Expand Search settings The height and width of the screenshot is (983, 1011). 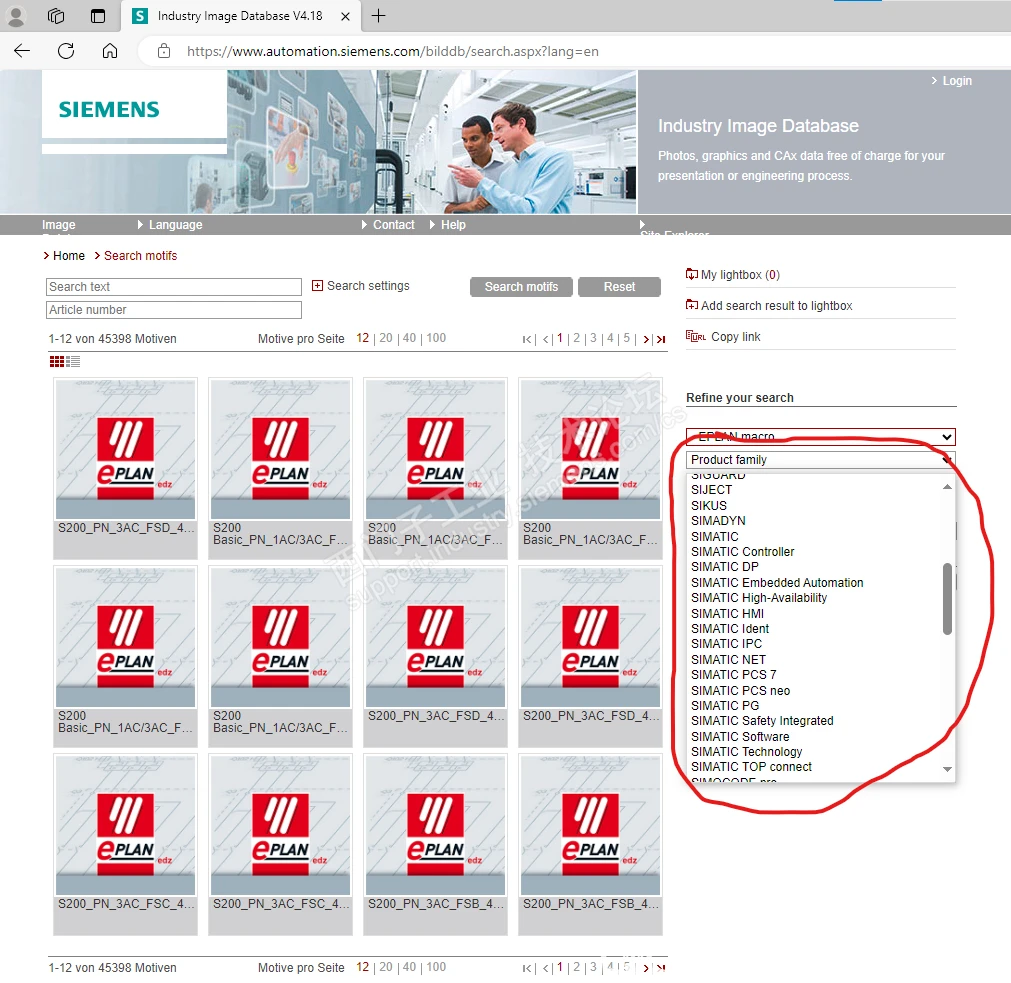[360, 286]
